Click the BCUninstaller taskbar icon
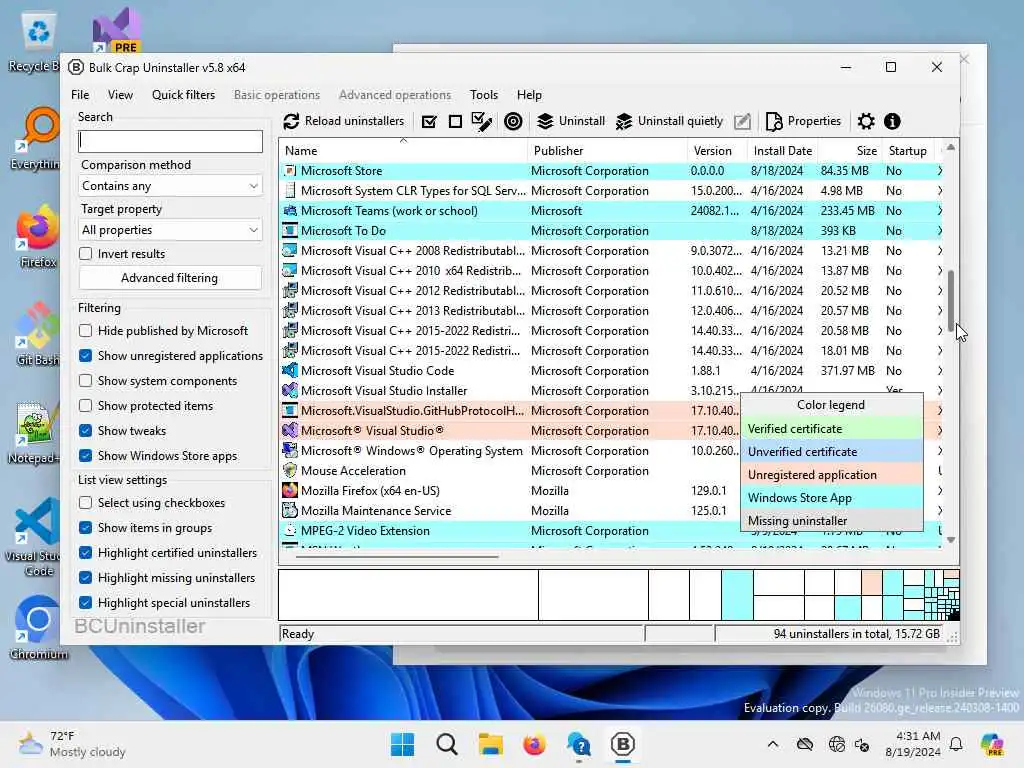This screenshot has height=768, width=1024. pyautogui.click(x=622, y=744)
